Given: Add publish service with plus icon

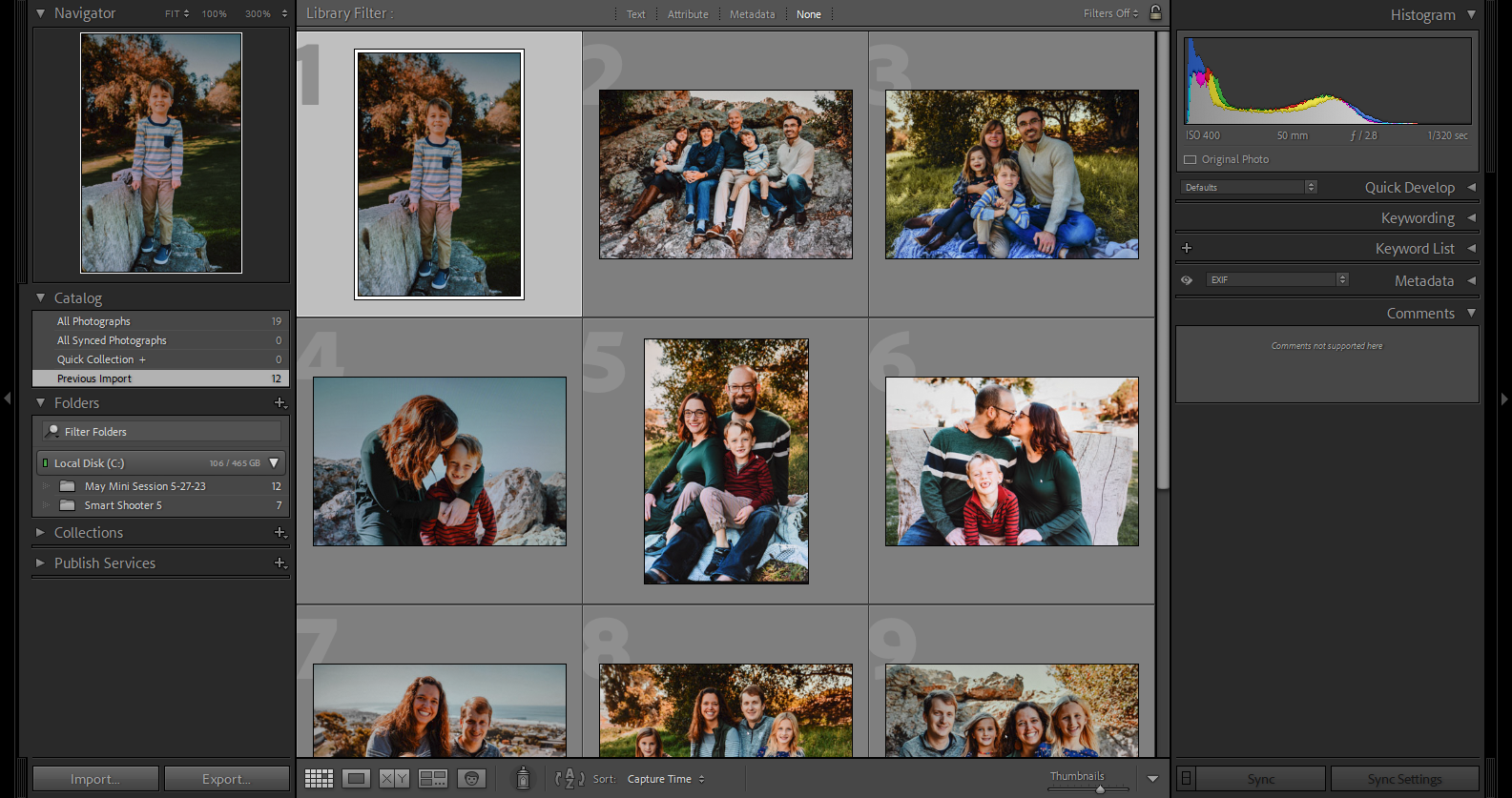Looking at the screenshot, I should pos(280,563).
